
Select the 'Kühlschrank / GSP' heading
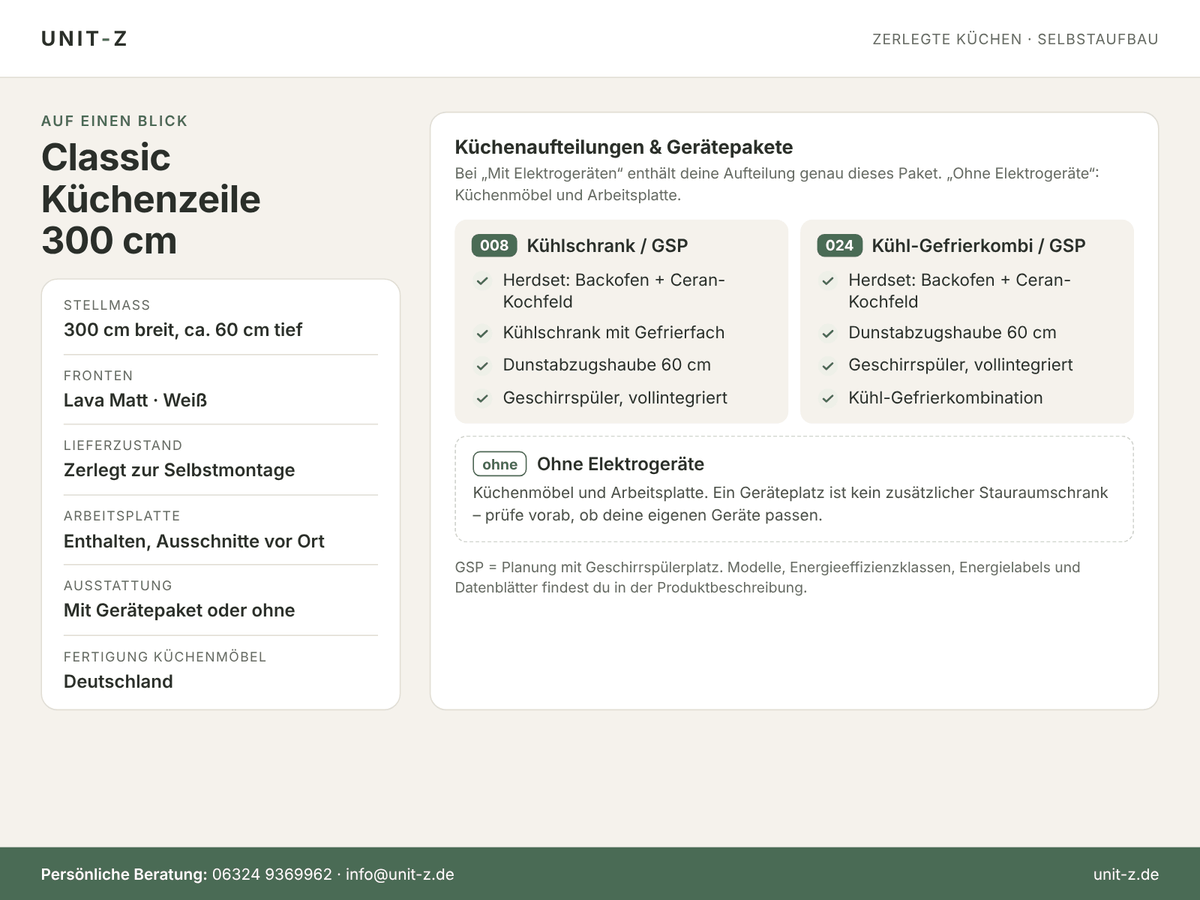607,245
